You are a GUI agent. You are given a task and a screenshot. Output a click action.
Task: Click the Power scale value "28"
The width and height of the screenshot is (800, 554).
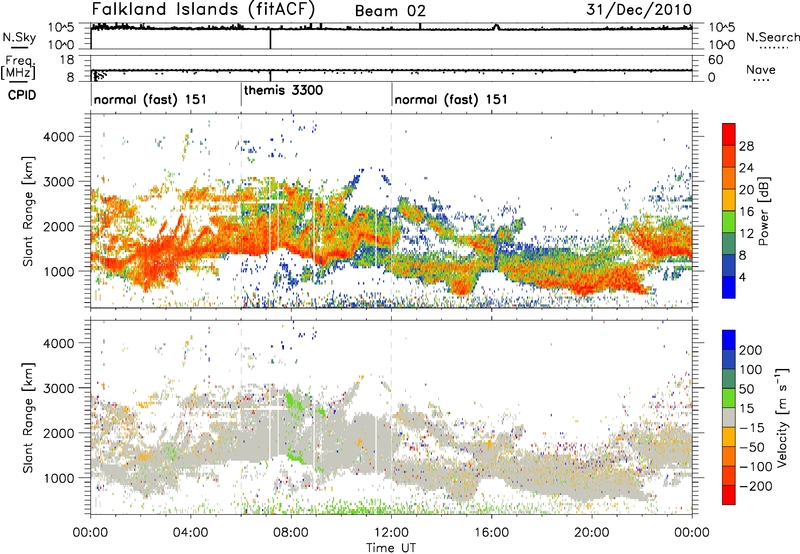coord(746,146)
